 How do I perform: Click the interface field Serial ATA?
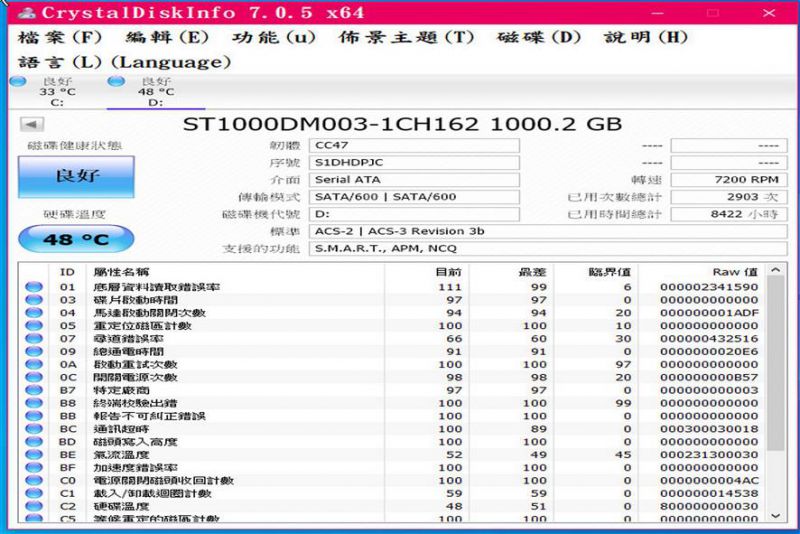click(414, 180)
